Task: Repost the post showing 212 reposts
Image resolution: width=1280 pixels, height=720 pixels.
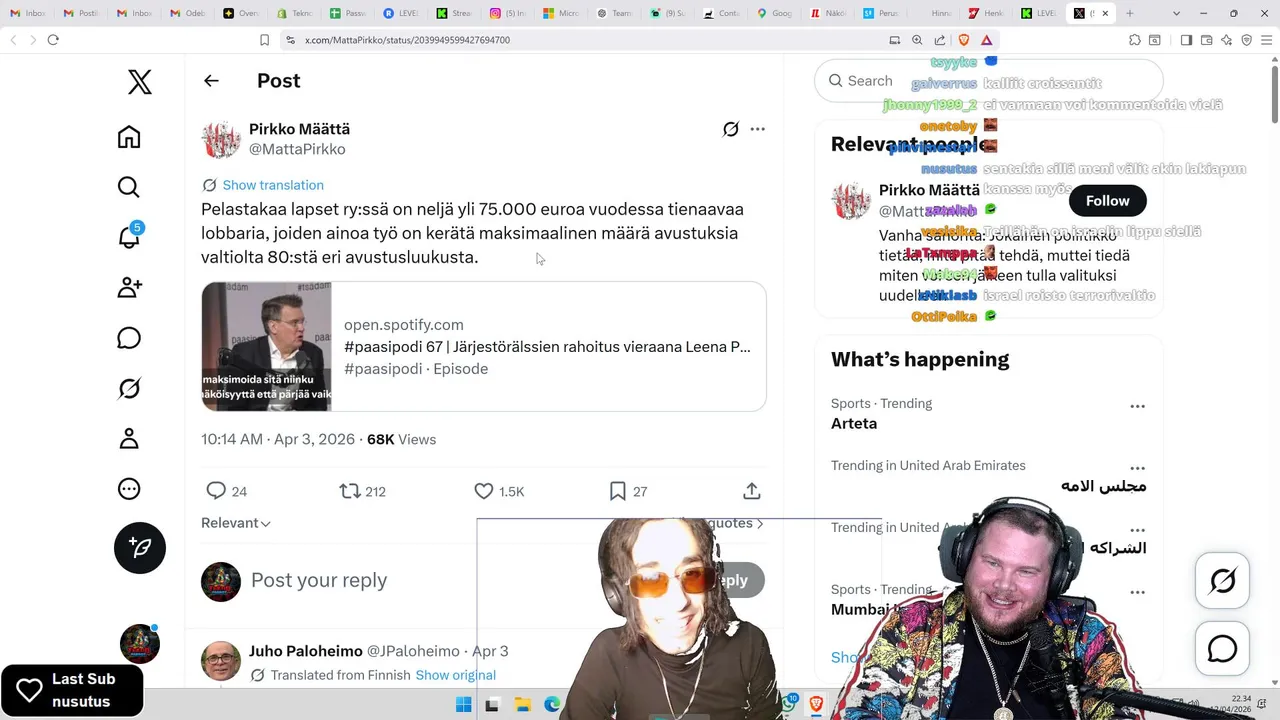Action: point(362,491)
